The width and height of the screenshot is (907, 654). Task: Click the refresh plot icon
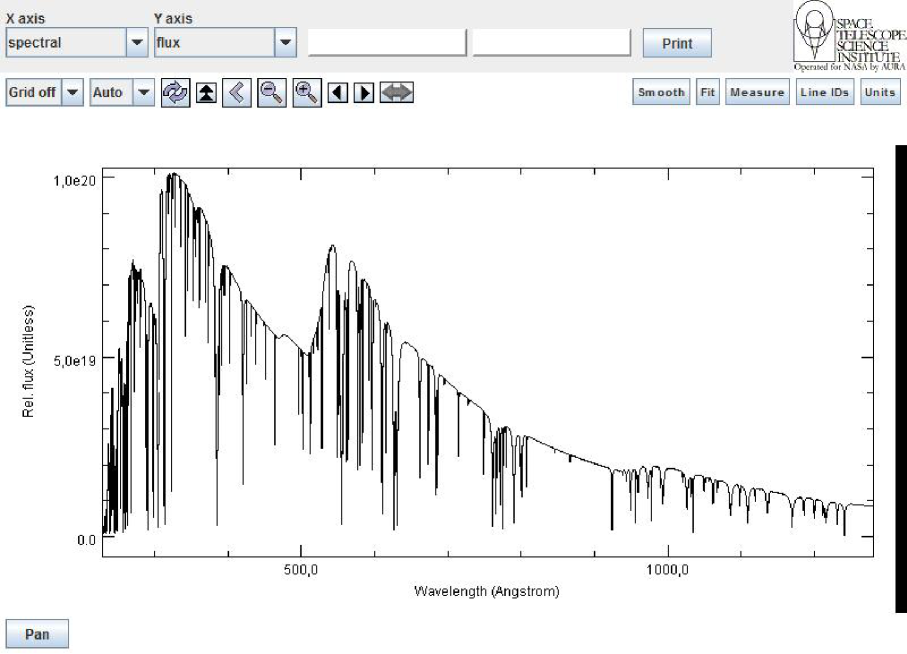click(x=175, y=92)
